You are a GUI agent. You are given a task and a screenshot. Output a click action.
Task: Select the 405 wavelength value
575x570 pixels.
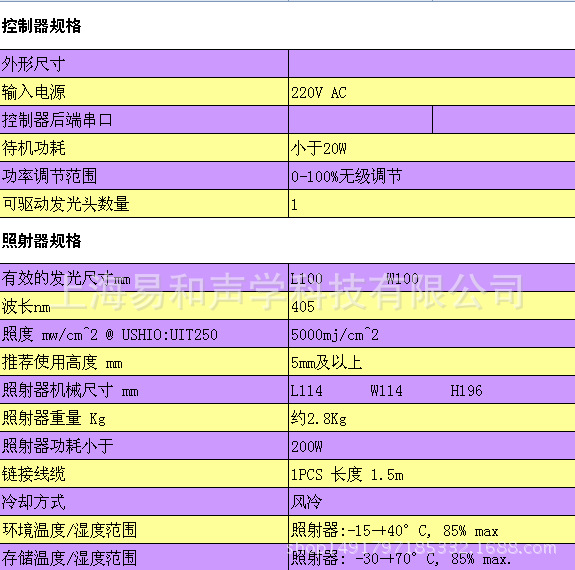303,307
